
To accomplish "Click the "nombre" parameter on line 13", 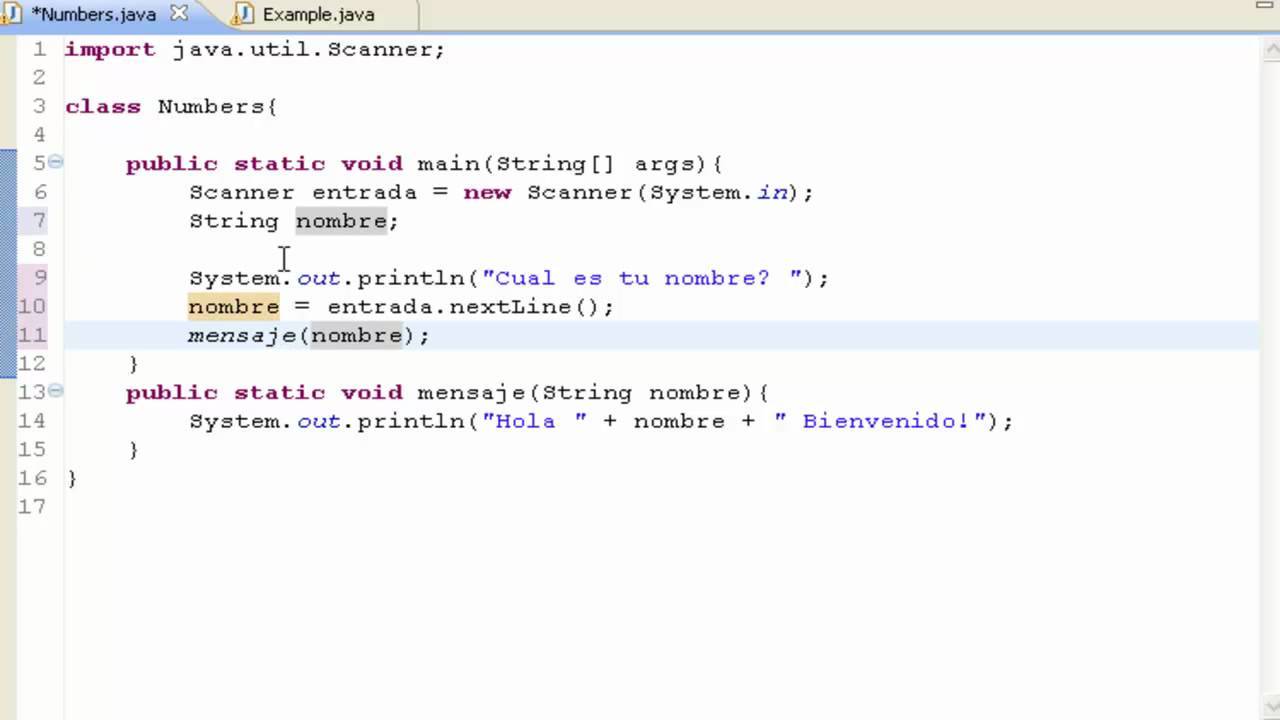I will click(x=695, y=393).
